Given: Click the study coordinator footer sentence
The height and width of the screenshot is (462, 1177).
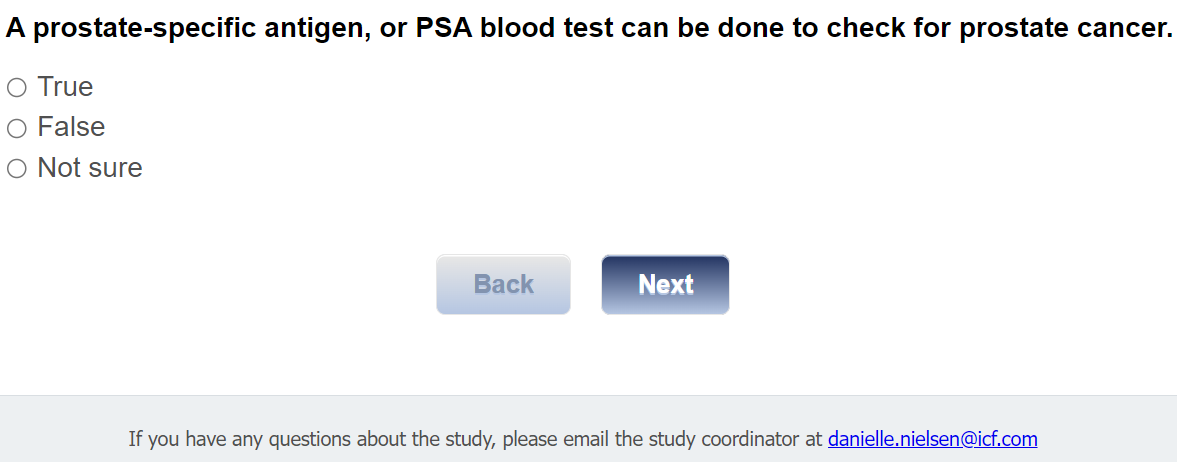Looking at the screenshot, I should [477, 438].
